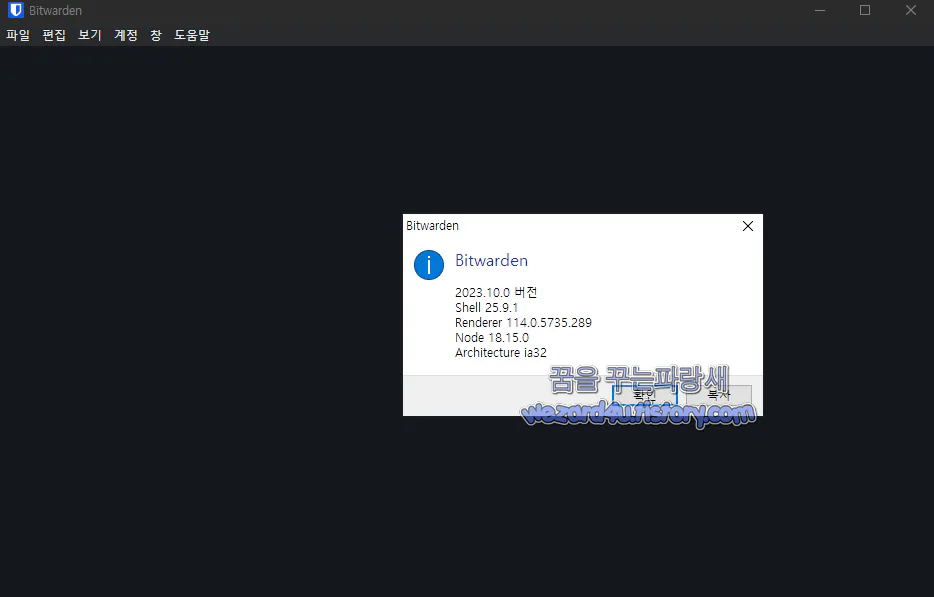Maximize the Bitwarden main window

[x=865, y=10]
